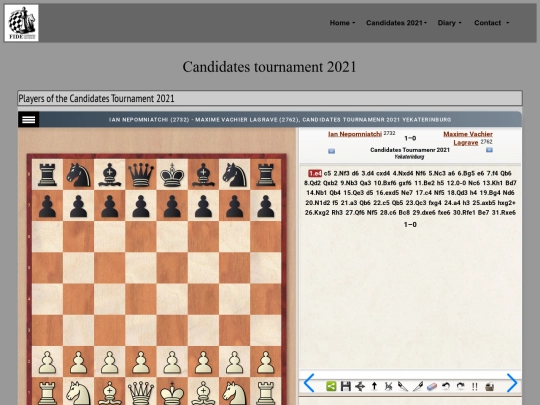This screenshot has height=405, width=540.
Task: Jump to highlighted move 1.e4
Action: [315, 173]
